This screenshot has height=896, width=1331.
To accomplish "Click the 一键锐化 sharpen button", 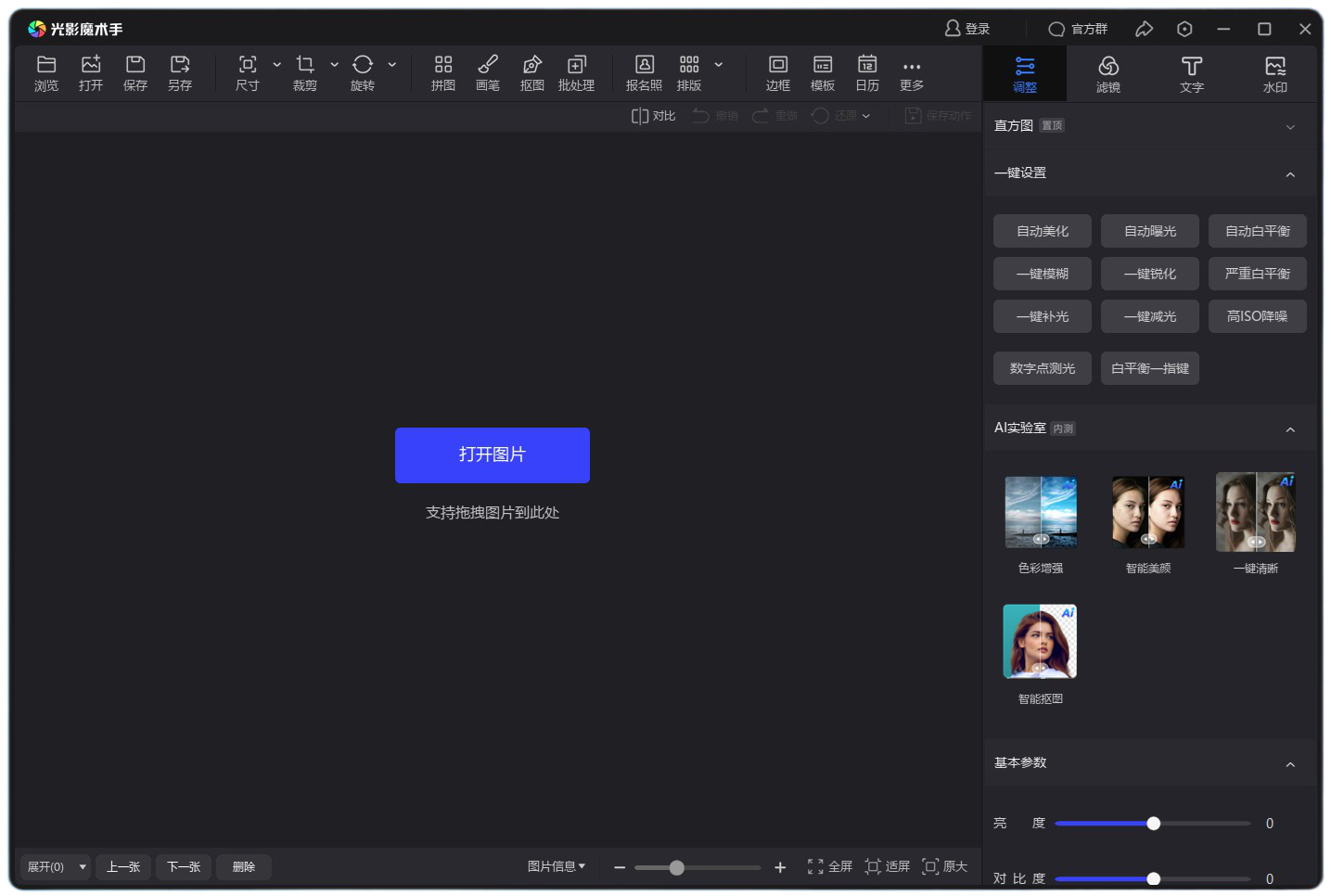I will coord(1150,274).
